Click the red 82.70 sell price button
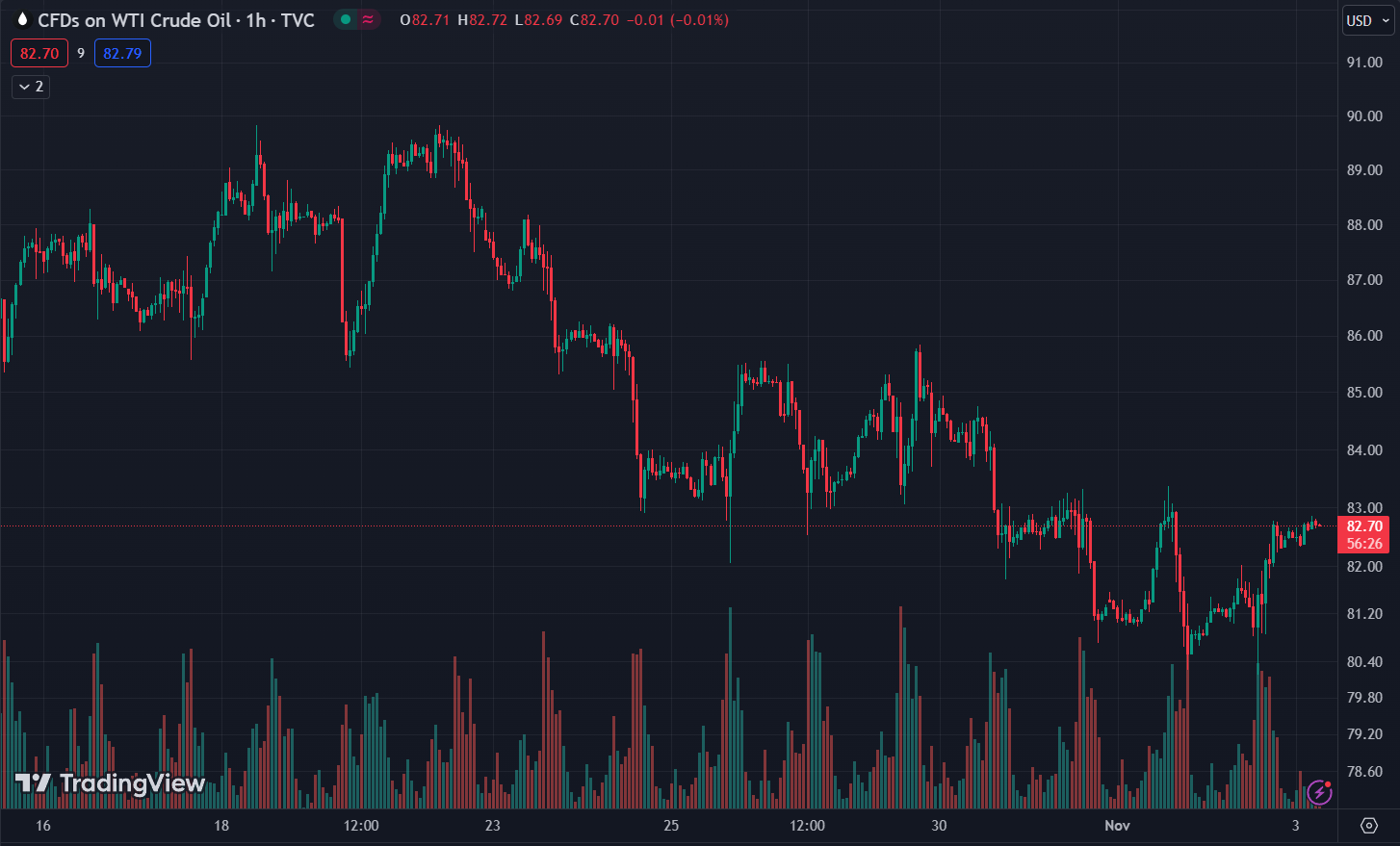 tap(39, 54)
